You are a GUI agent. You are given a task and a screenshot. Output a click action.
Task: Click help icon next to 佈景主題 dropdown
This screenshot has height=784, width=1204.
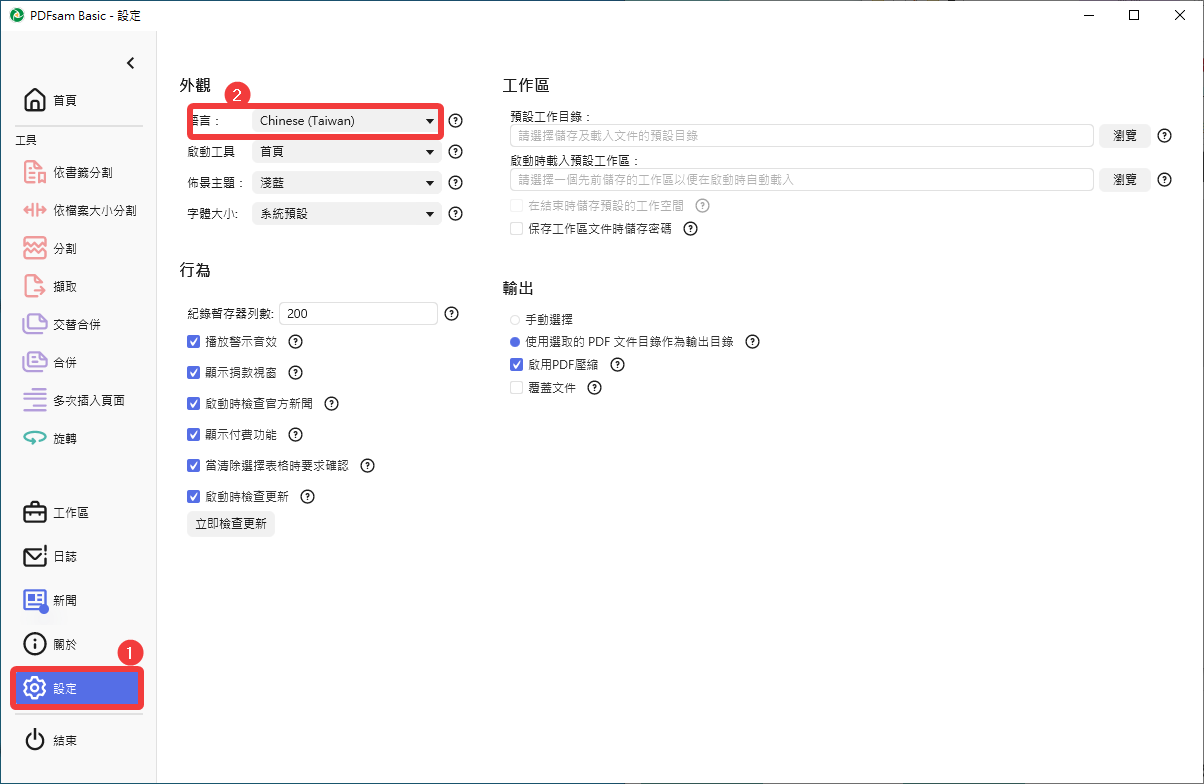click(x=456, y=183)
